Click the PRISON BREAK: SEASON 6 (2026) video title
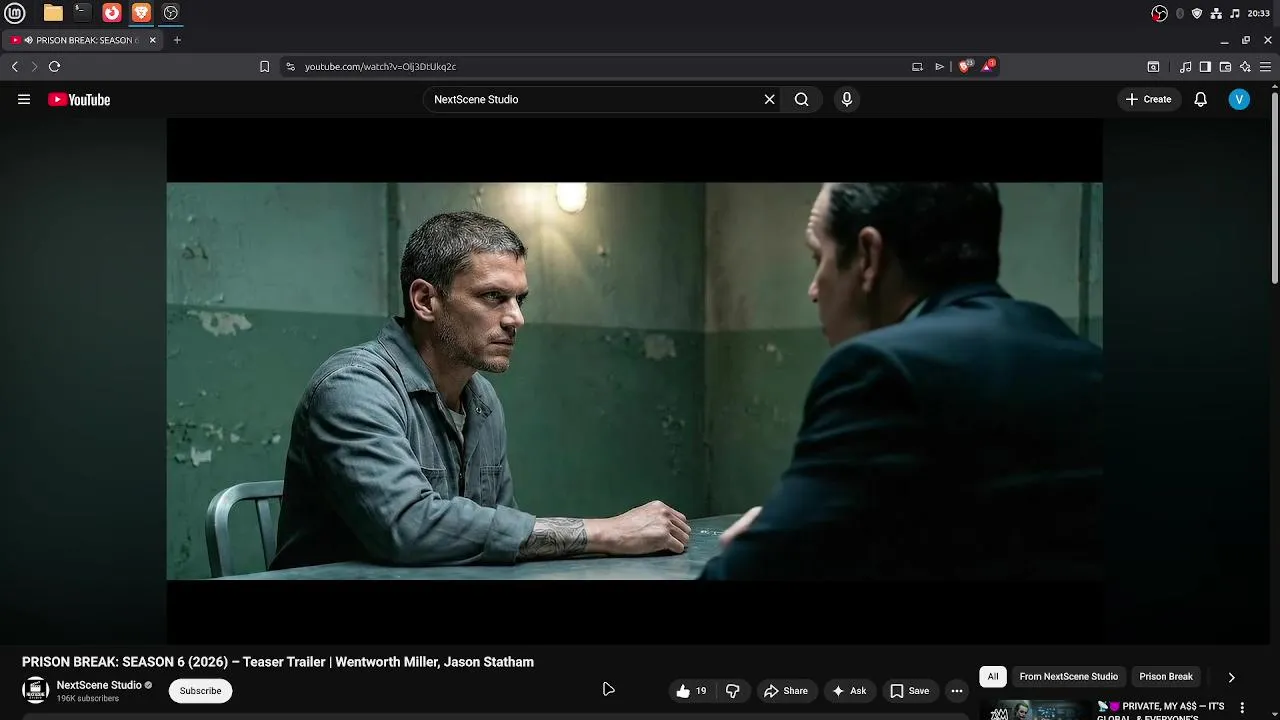The width and height of the screenshot is (1280, 720). (x=278, y=662)
